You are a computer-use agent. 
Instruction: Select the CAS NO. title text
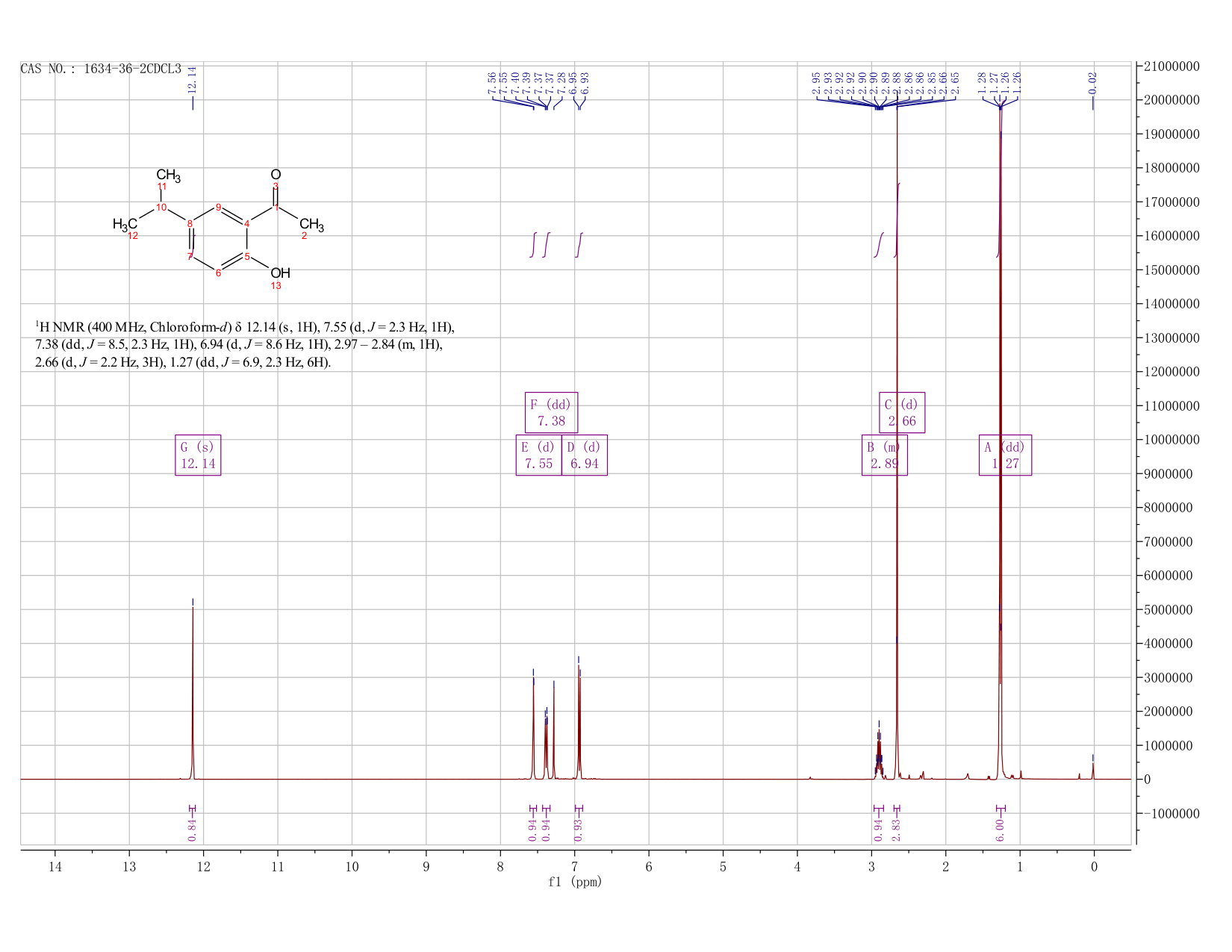(101, 69)
